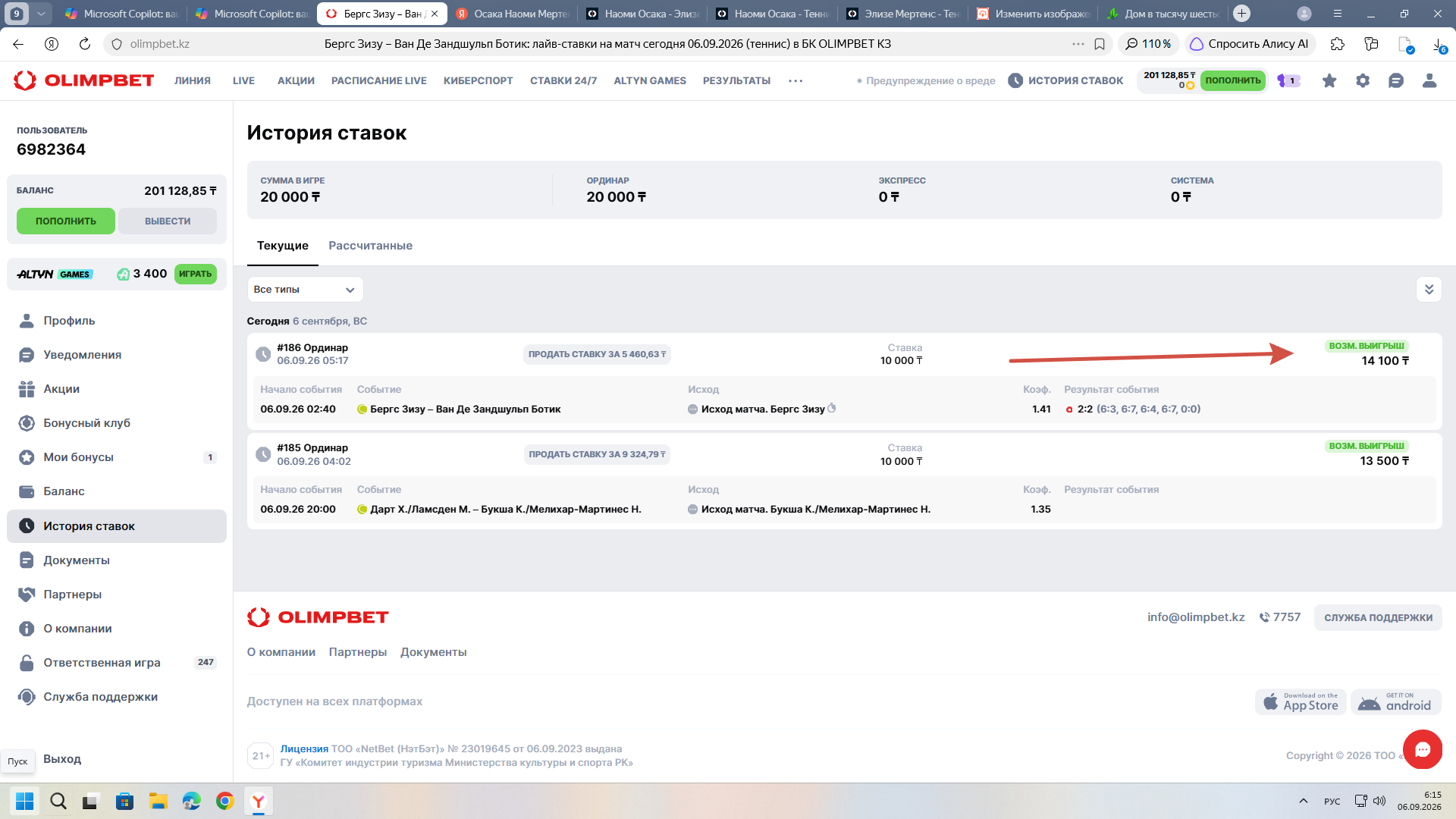Select Текущие tab

coord(283,246)
